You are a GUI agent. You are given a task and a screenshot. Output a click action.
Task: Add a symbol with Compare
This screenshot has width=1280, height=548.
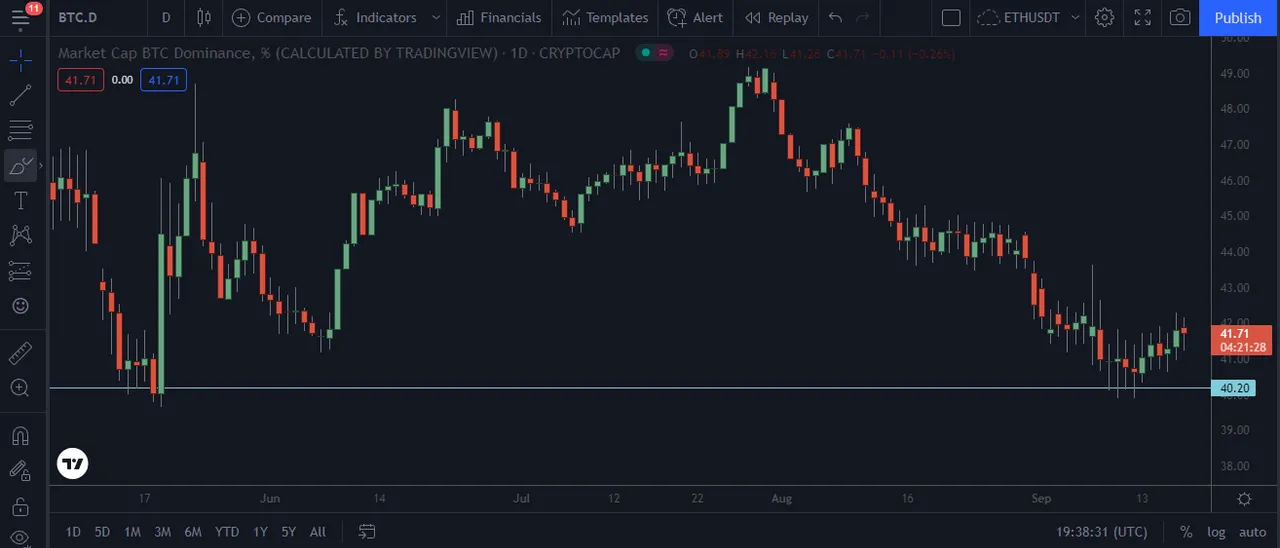[272, 17]
